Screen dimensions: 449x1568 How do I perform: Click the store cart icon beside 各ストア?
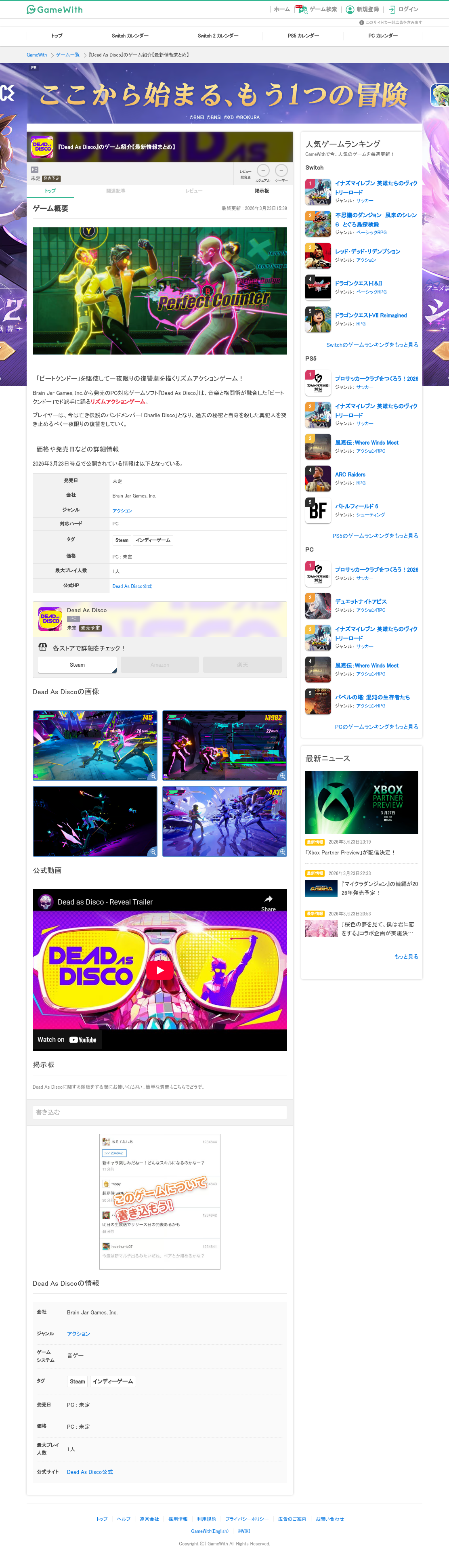pyautogui.click(x=42, y=647)
